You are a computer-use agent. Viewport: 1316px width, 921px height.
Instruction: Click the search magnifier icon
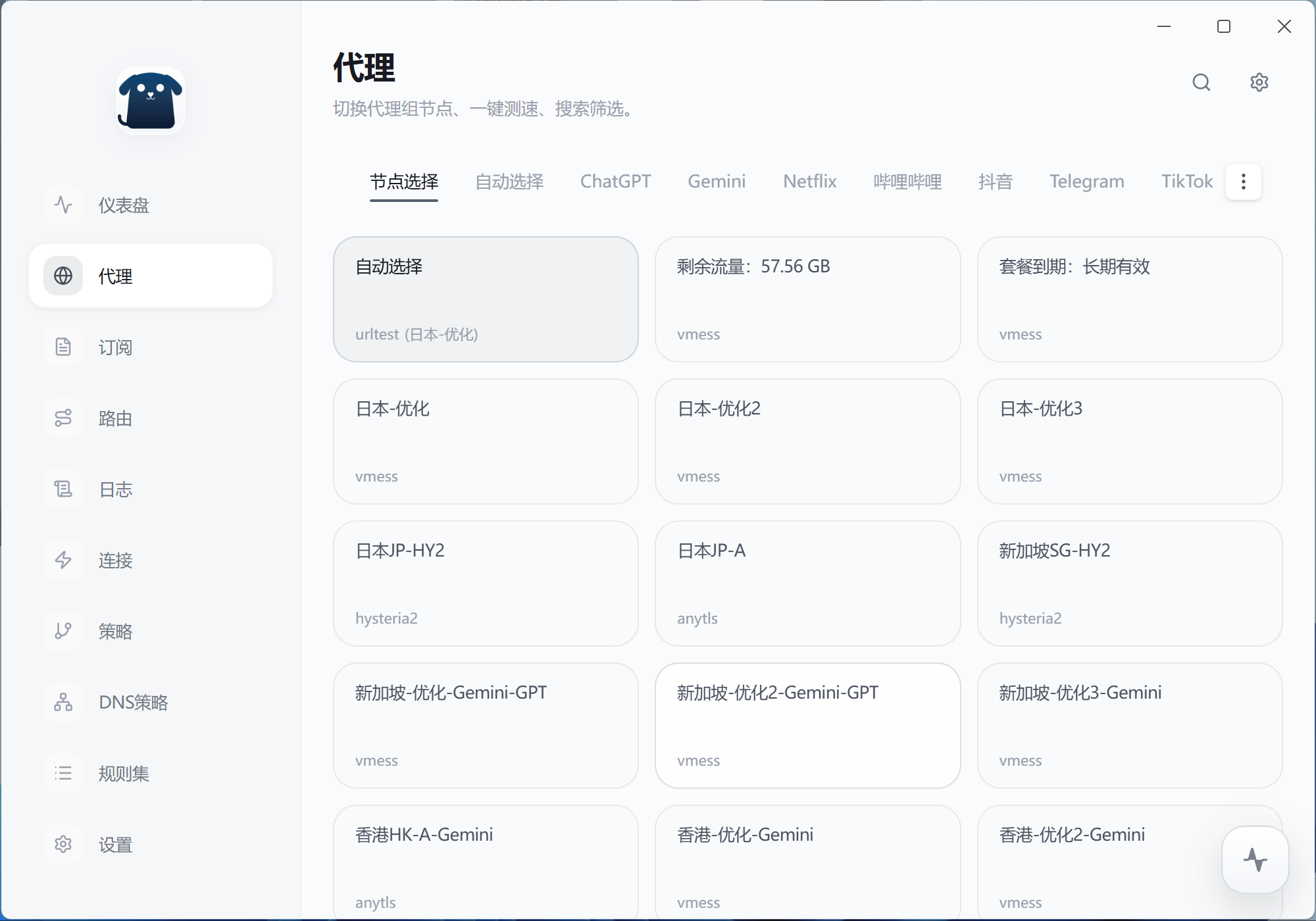click(1202, 82)
